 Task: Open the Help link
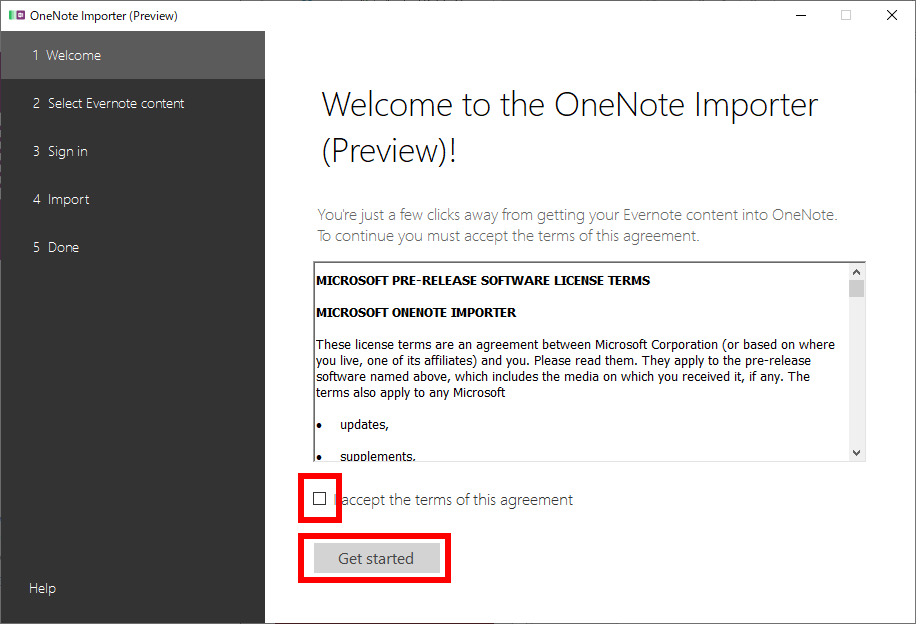click(43, 588)
